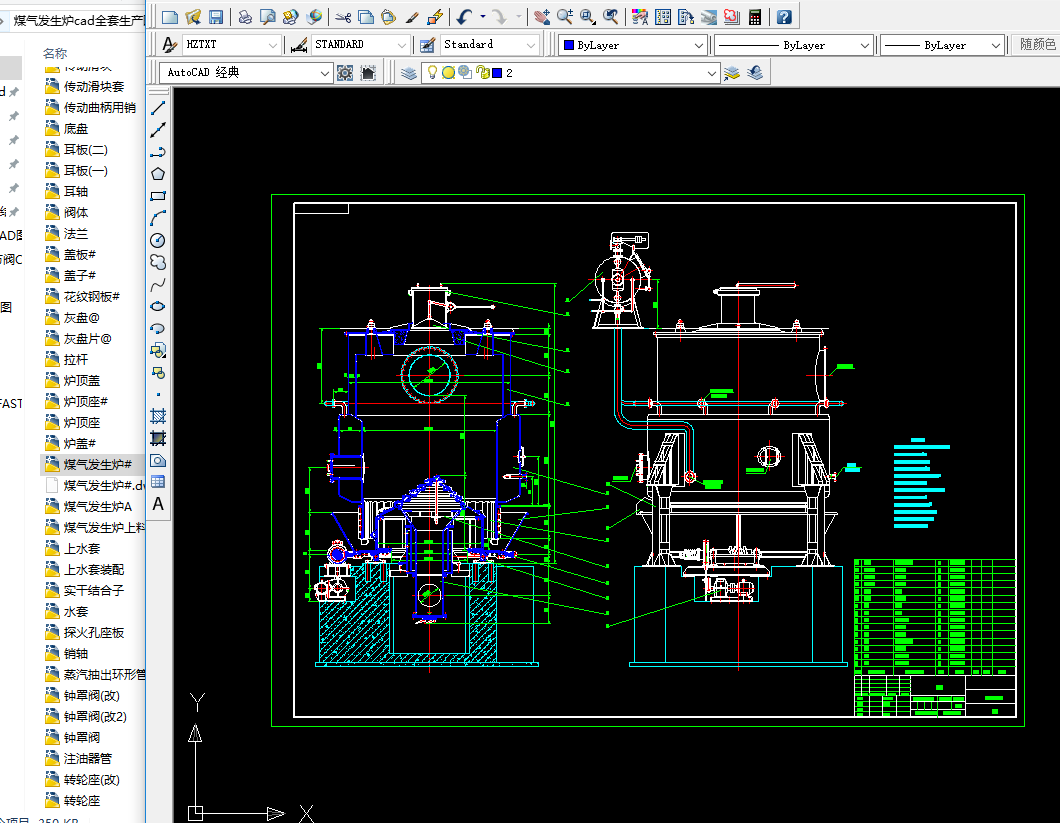Click the Zoom Window icon

587,17
